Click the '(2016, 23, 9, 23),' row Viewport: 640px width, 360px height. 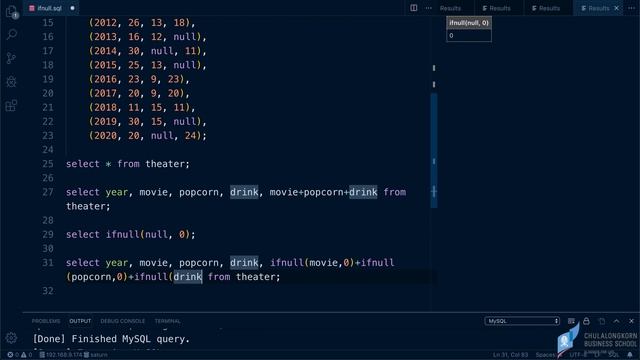[x=139, y=79]
